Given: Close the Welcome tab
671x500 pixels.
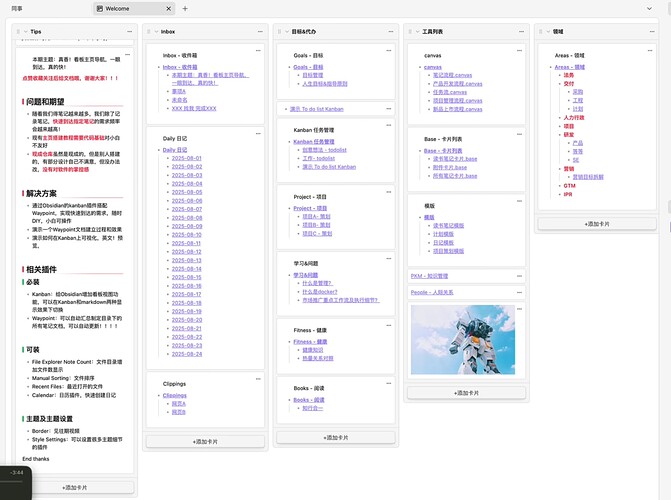Looking at the screenshot, I should [x=168, y=8].
